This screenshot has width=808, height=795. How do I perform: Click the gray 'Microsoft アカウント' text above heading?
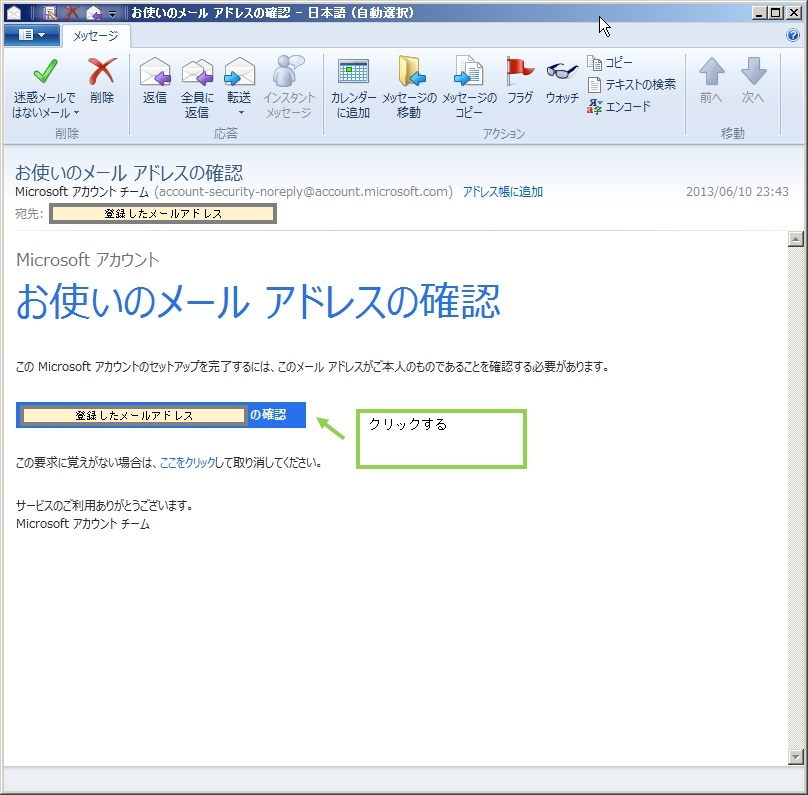[88, 260]
